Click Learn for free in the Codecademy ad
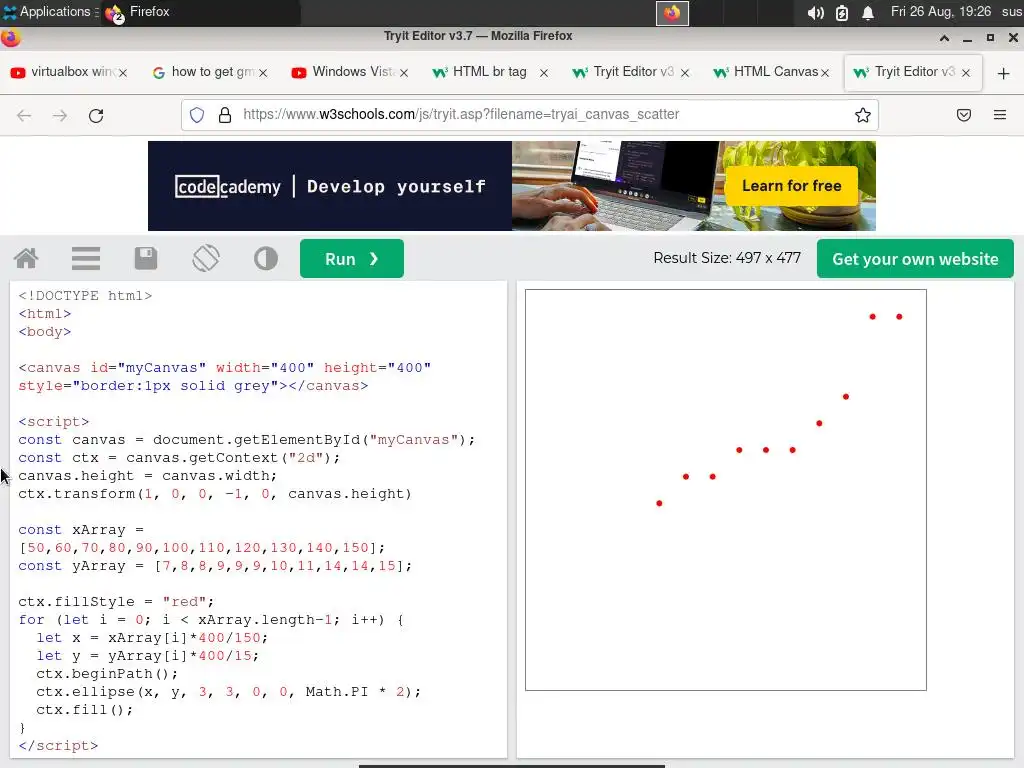Image resolution: width=1024 pixels, height=768 pixels. tap(792, 186)
